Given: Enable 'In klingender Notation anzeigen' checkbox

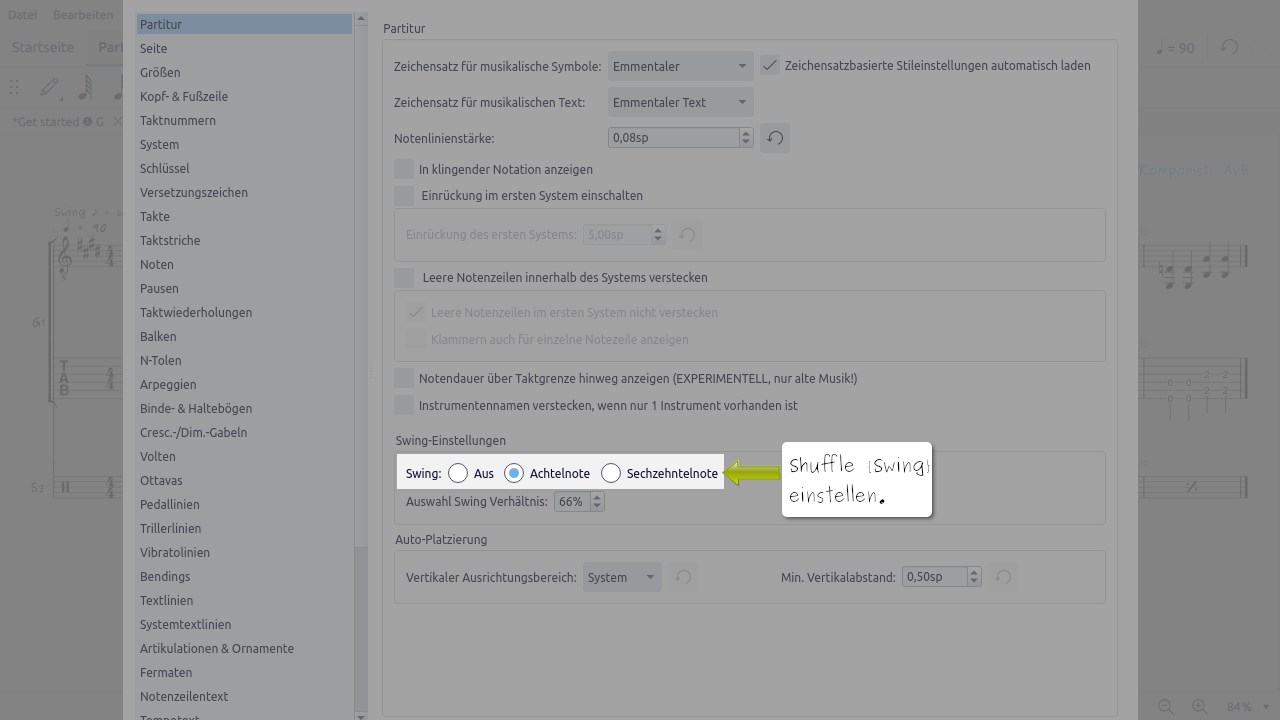Looking at the screenshot, I should pyautogui.click(x=404, y=169).
